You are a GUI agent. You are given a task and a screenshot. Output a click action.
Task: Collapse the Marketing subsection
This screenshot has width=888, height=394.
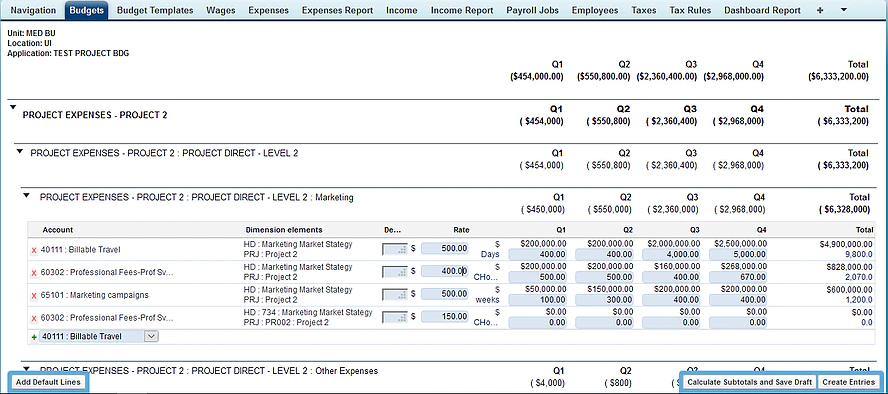pos(26,195)
